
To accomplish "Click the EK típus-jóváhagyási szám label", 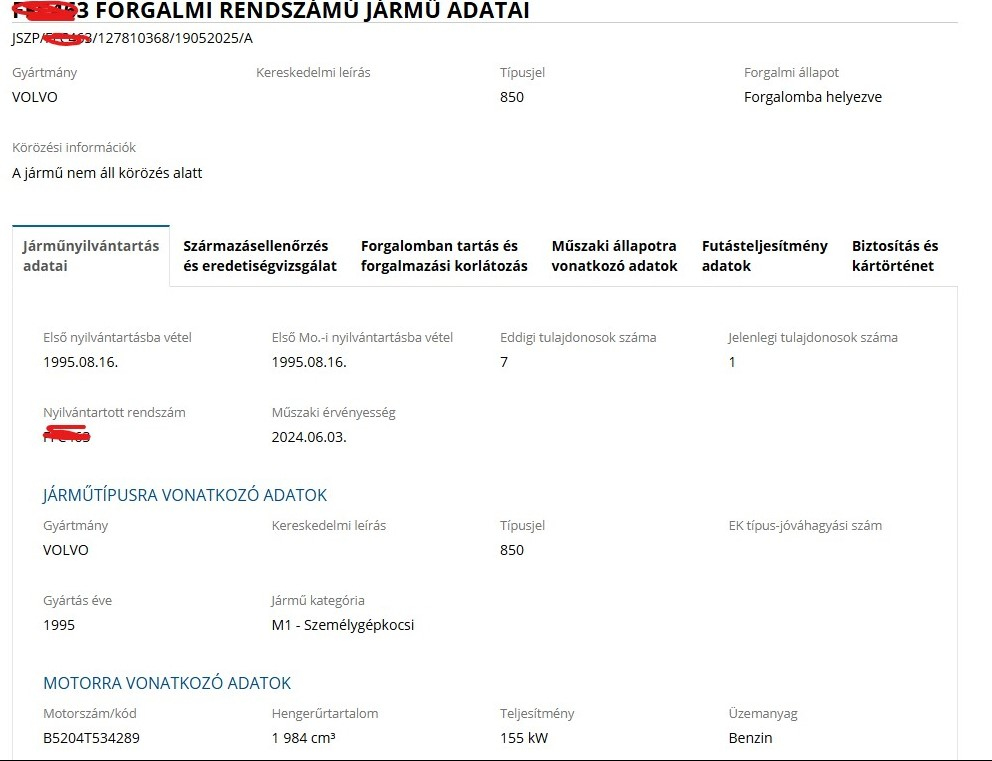I will click(x=805, y=525).
